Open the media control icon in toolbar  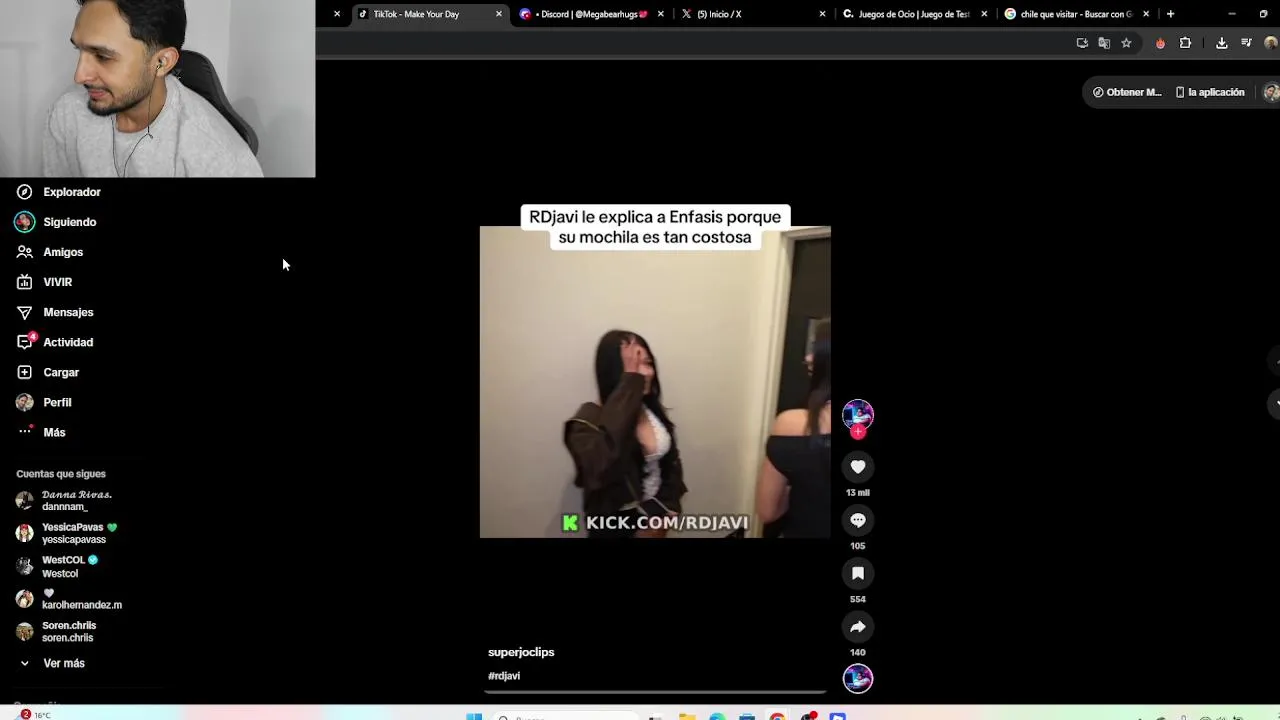(1246, 43)
